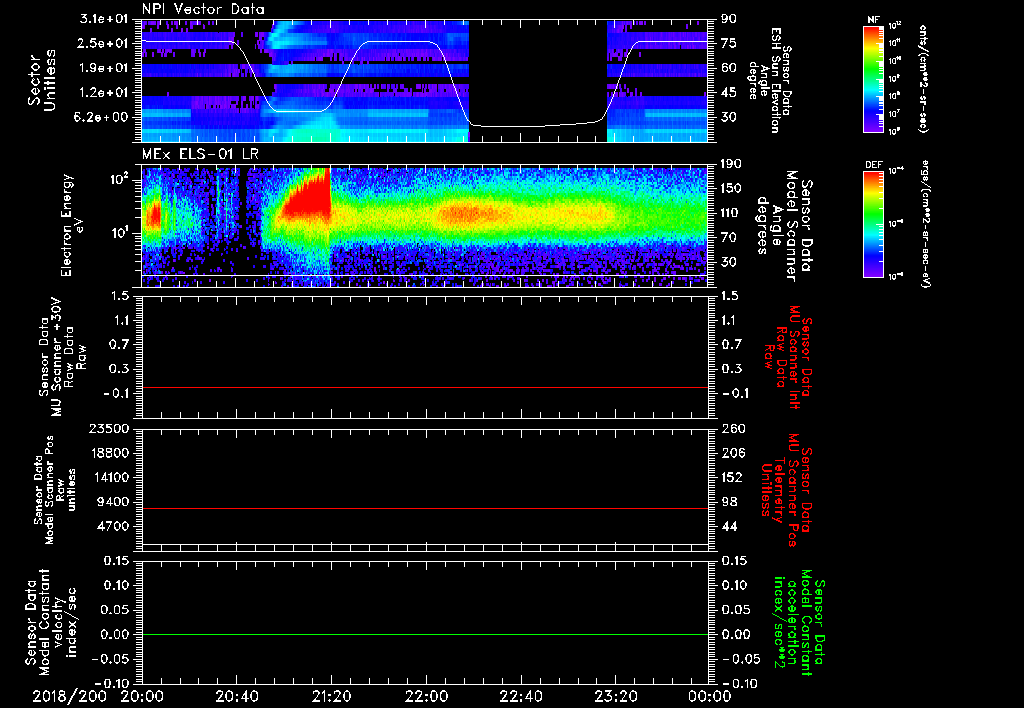This screenshot has width=1024, height=708.
Task: Click the 260 telemetry tick label
Action: (731, 428)
